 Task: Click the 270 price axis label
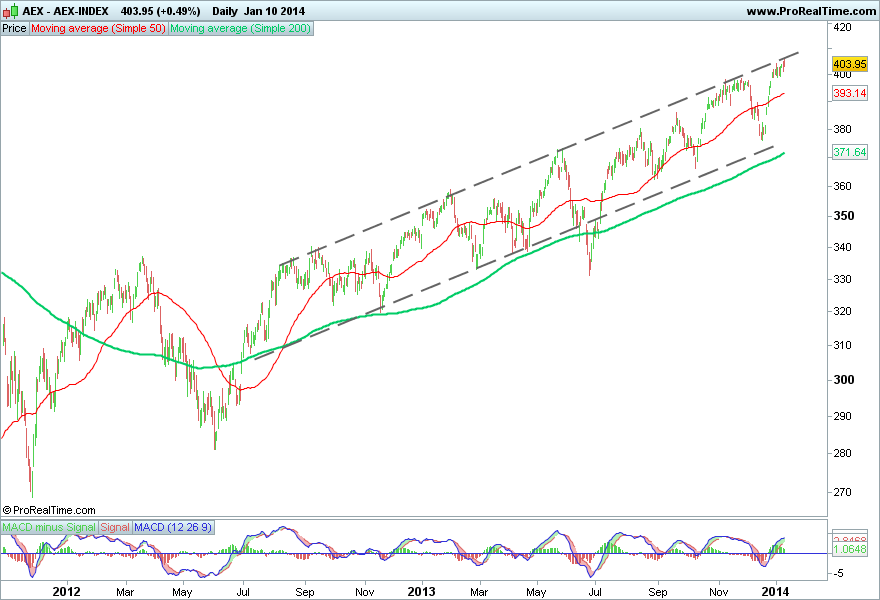[x=842, y=492]
